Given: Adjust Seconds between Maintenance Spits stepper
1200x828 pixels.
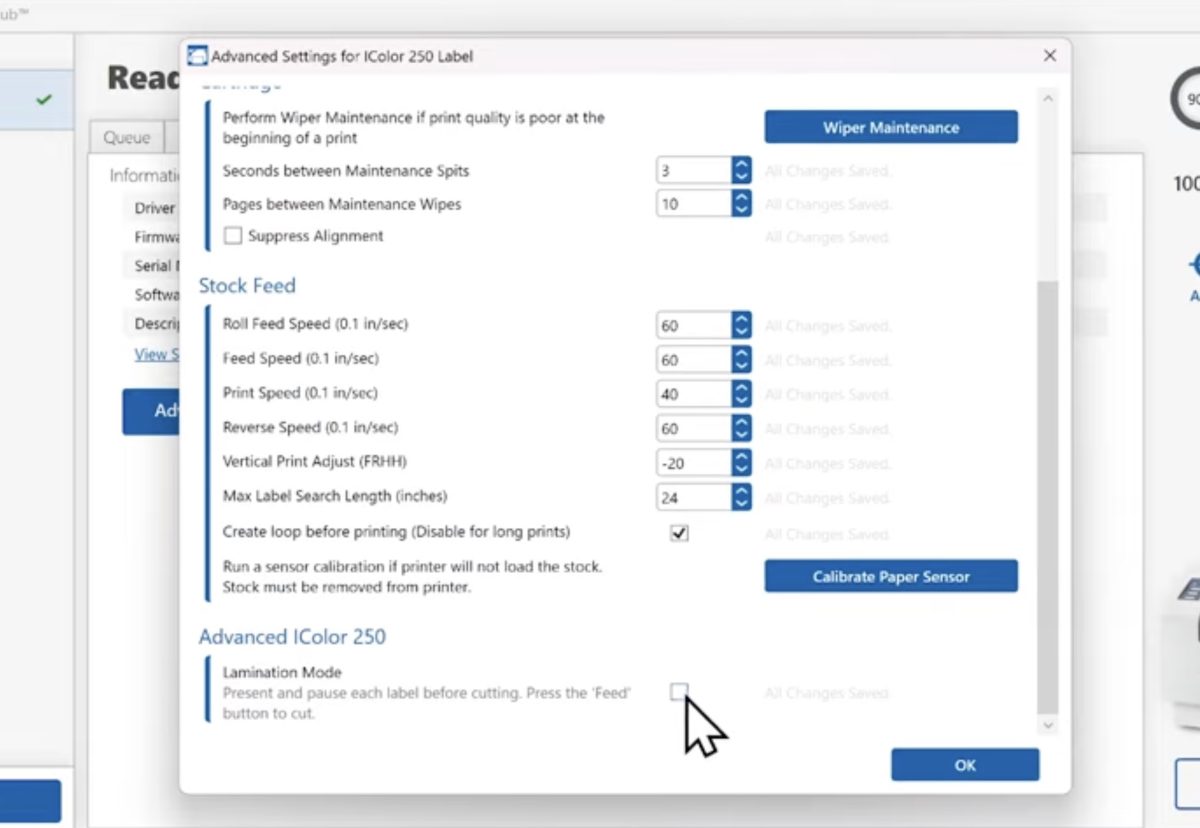Looking at the screenshot, I should (x=741, y=171).
